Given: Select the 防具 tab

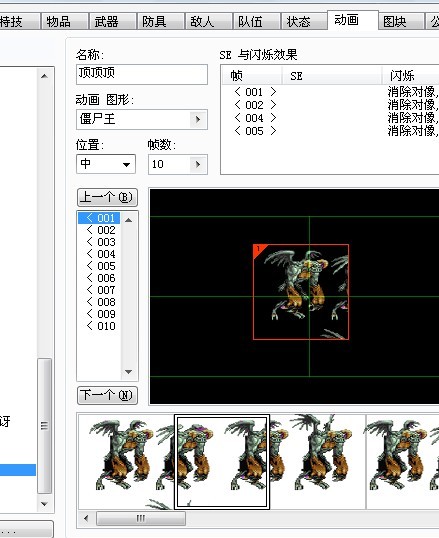Looking at the screenshot, I should (x=160, y=21).
